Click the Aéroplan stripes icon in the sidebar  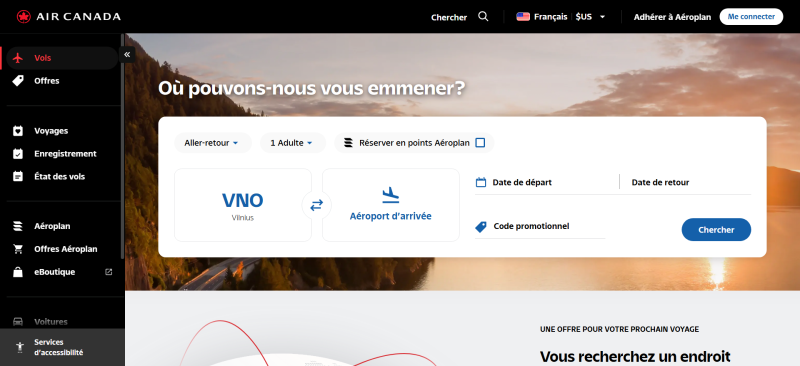[x=18, y=226]
